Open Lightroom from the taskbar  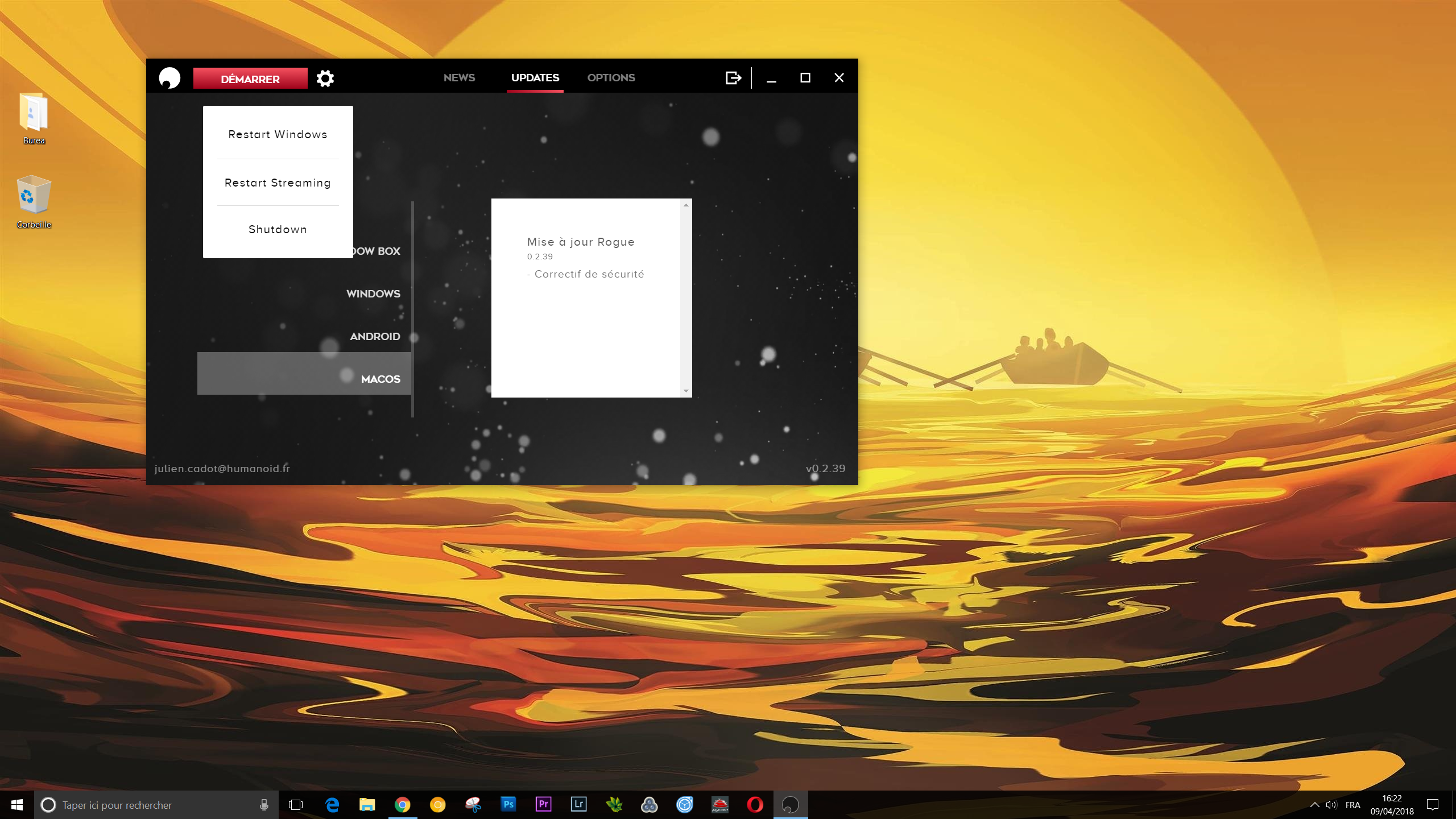[x=578, y=804]
